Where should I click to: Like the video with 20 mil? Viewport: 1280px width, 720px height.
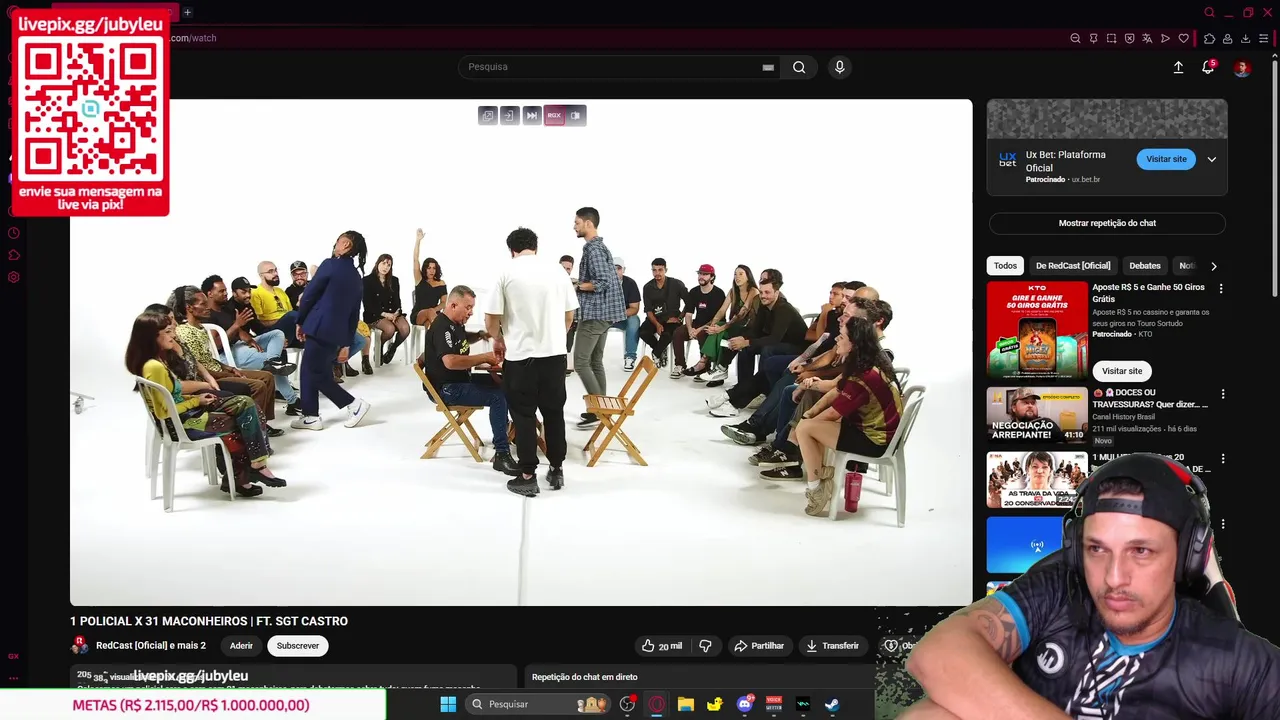click(x=664, y=646)
